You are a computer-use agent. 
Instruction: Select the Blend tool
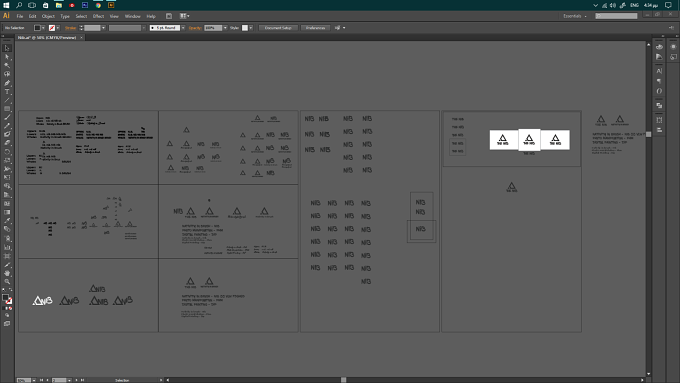pos(7,229)
